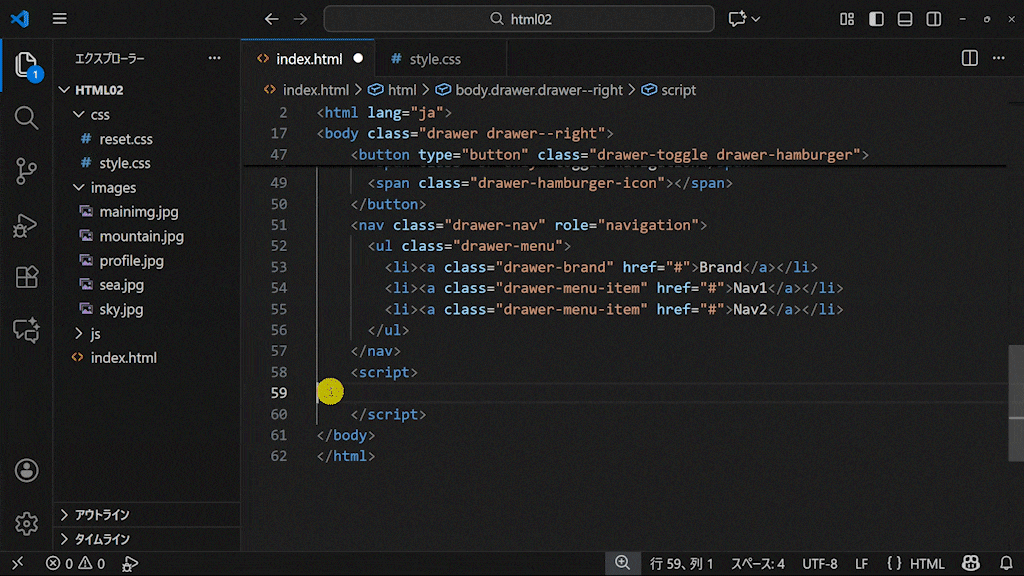Toggle the bottom panel visibility

click(905, 19)
